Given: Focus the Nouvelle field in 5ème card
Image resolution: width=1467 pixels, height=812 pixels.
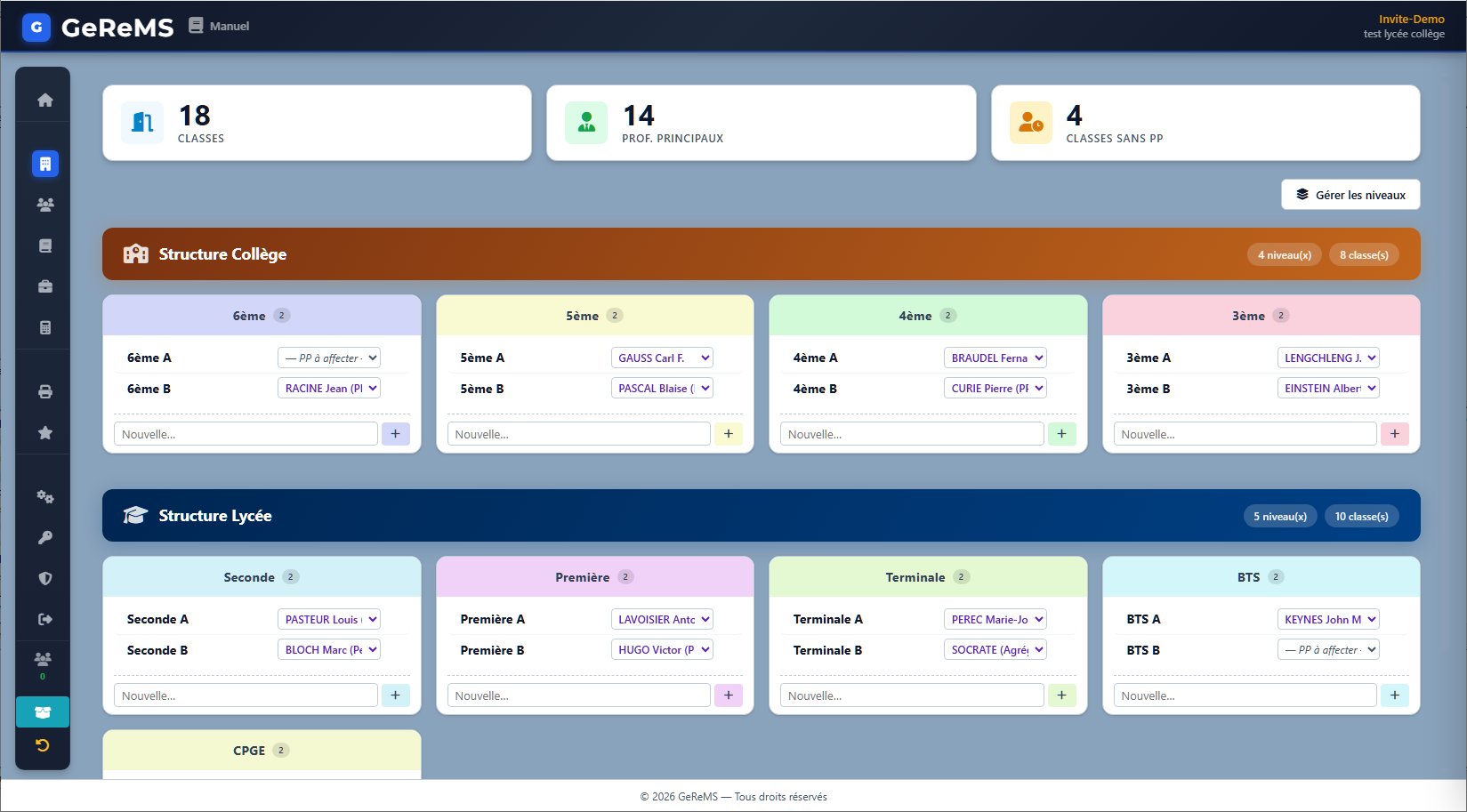Looking at the screenshot, I should click(x=579, y=434).
